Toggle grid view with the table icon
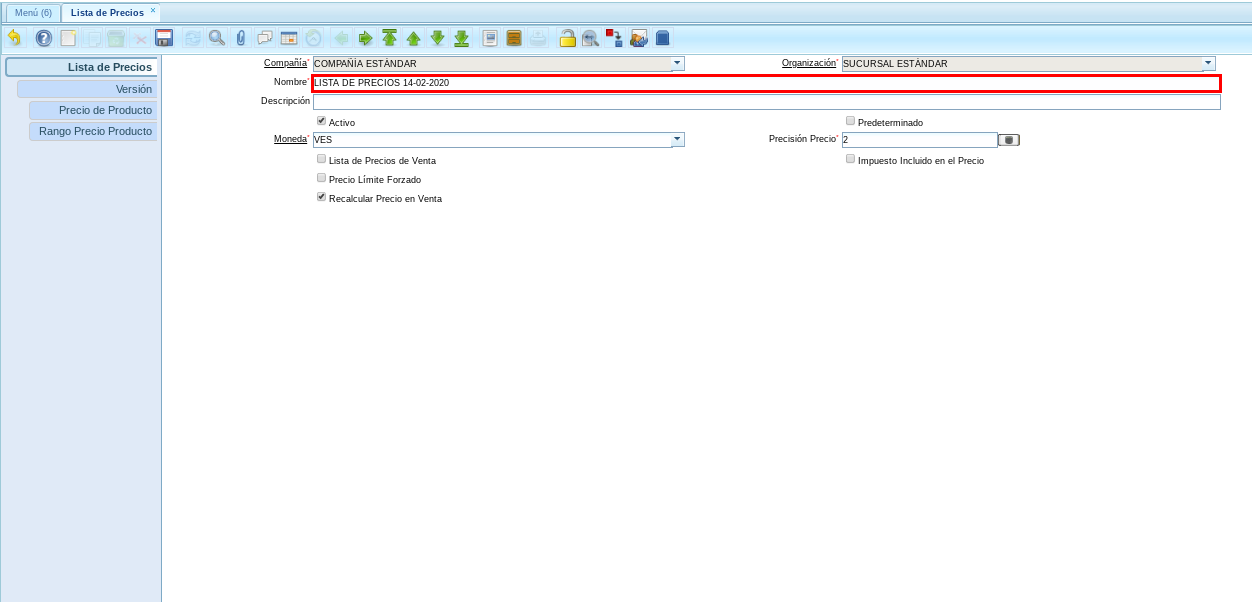Viewport: 1252px width, 602px height. coord(289,38)
